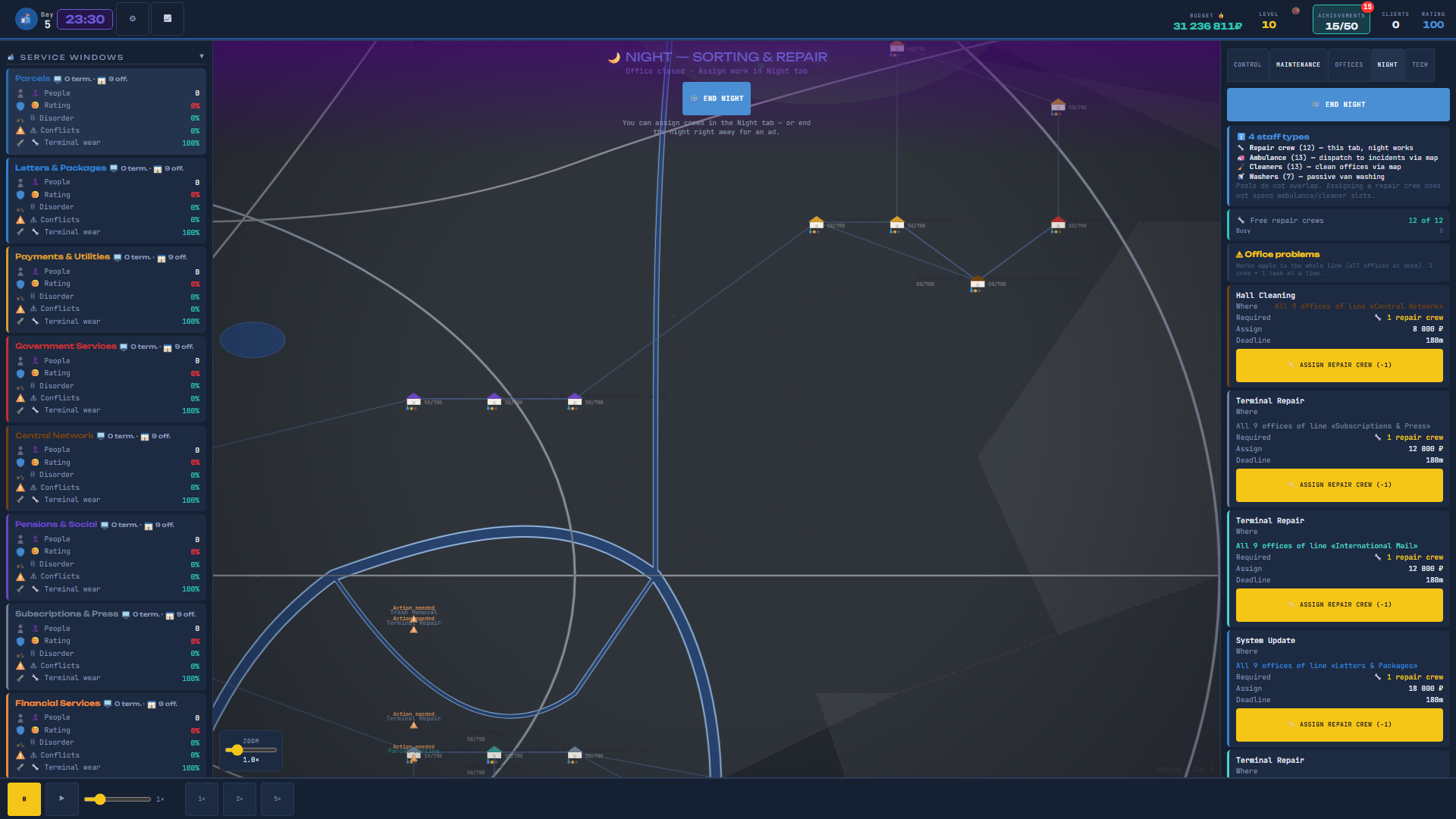Viewport: 1456px width, 819px height.
Task: Set game speed to 5×
Action: (278, 799)
